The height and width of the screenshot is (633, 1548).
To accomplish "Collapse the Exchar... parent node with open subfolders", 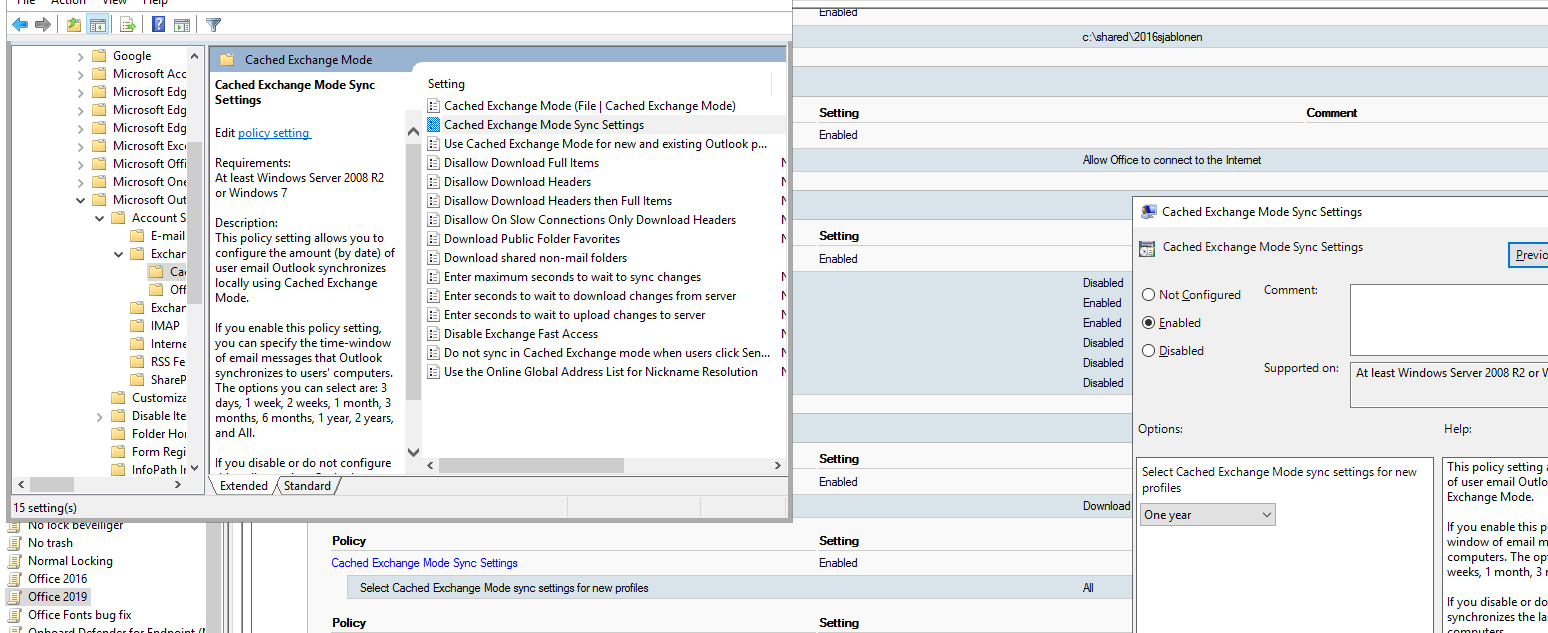I will coord(118,254).
